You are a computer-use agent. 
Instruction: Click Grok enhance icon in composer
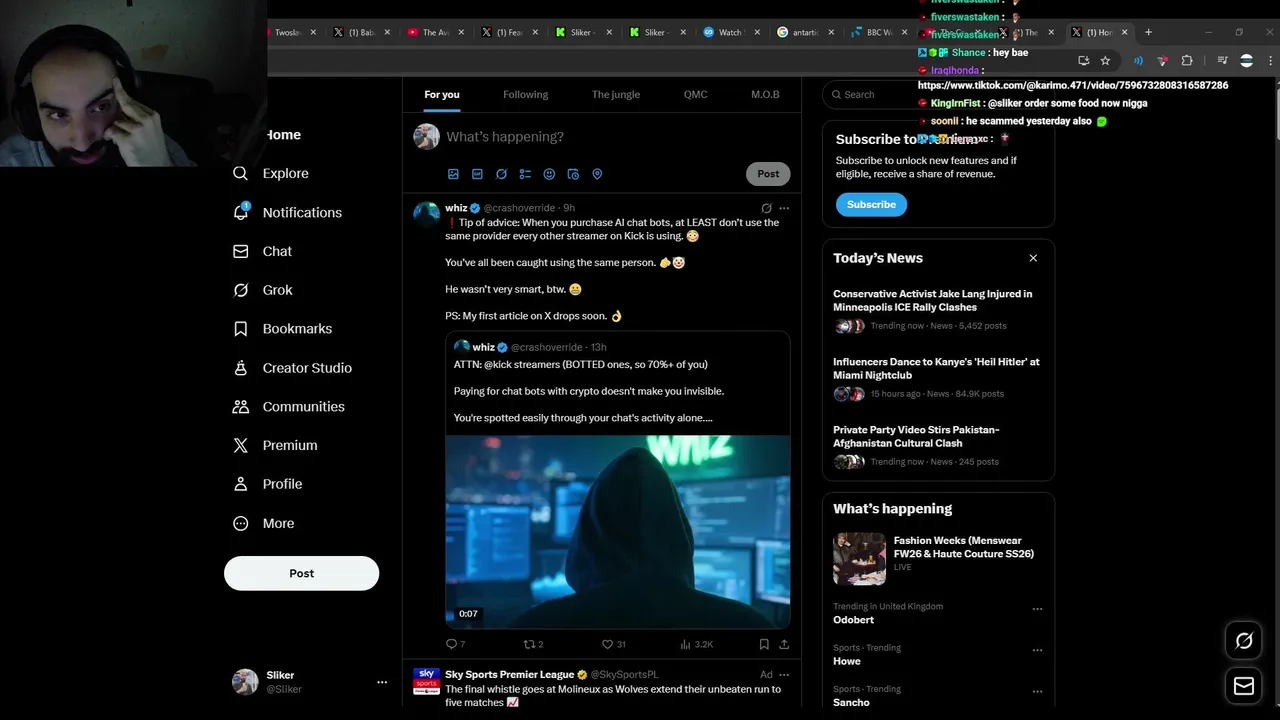(501, 174)
